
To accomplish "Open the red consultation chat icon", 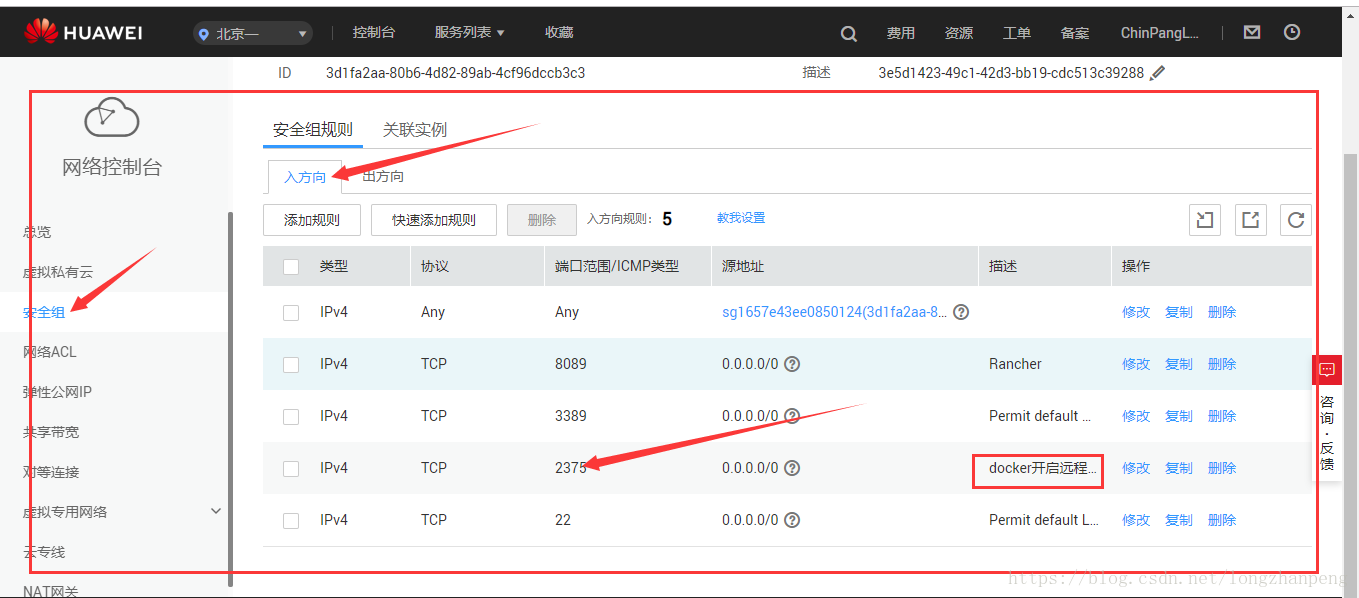I will (x=1327, y=370).
